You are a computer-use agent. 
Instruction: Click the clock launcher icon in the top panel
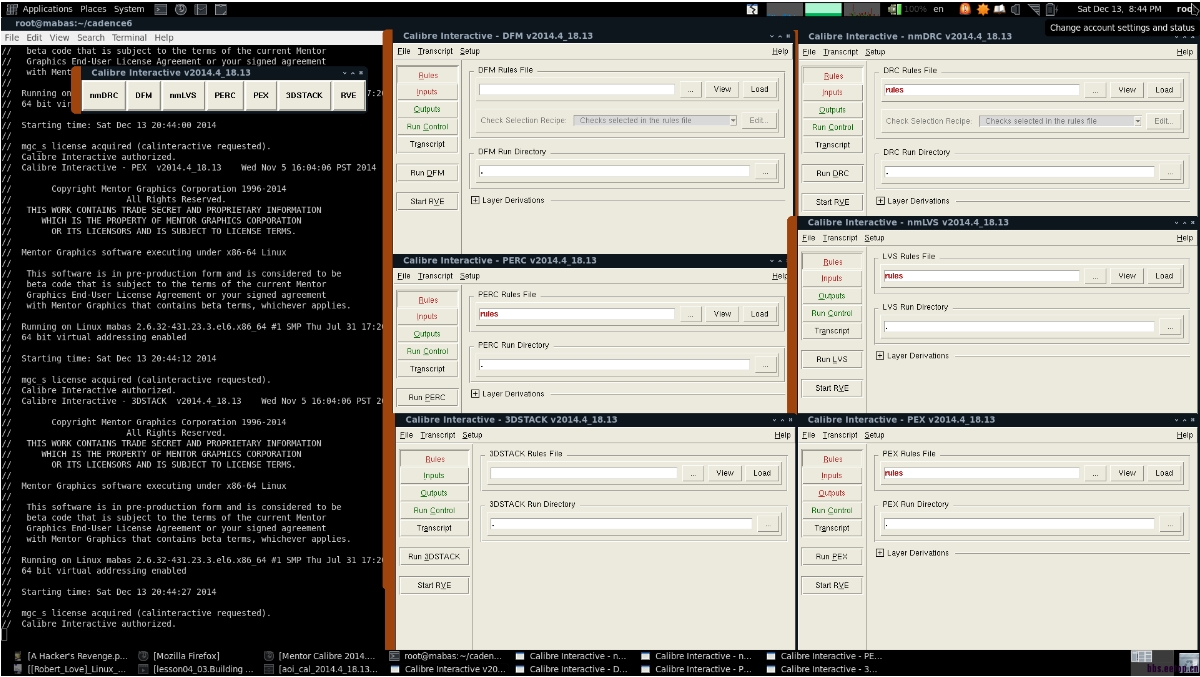pos(180,9)
